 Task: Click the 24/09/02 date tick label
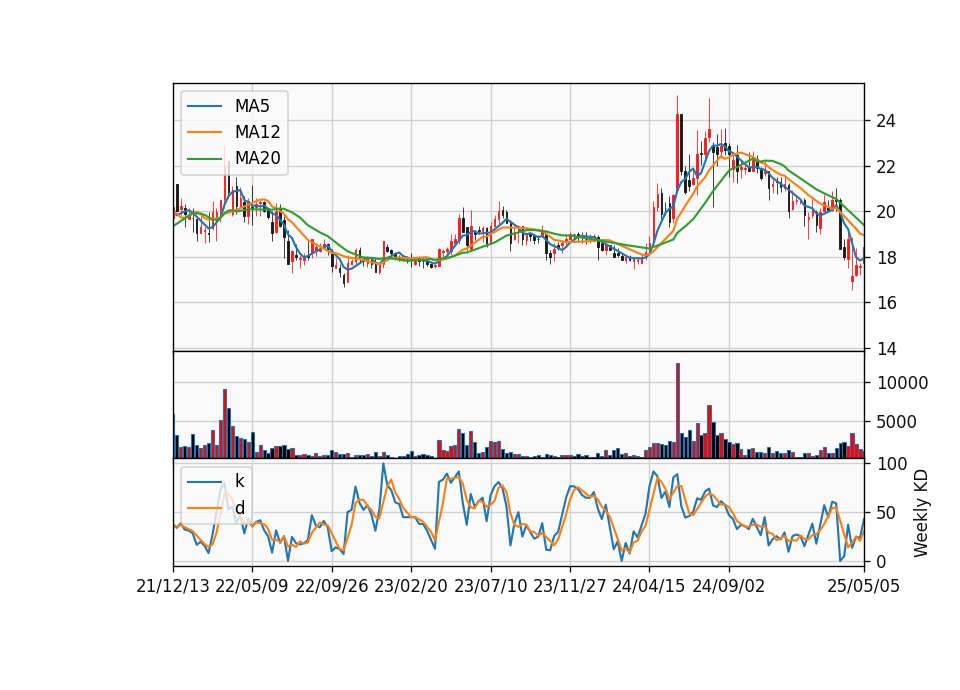click(x=729, y=587)
